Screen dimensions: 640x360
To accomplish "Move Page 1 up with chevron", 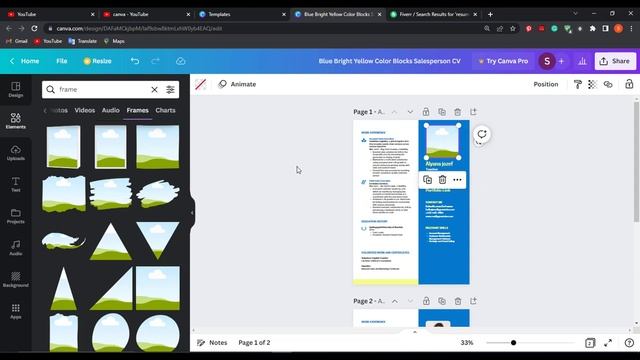I will tap(394, 112).
